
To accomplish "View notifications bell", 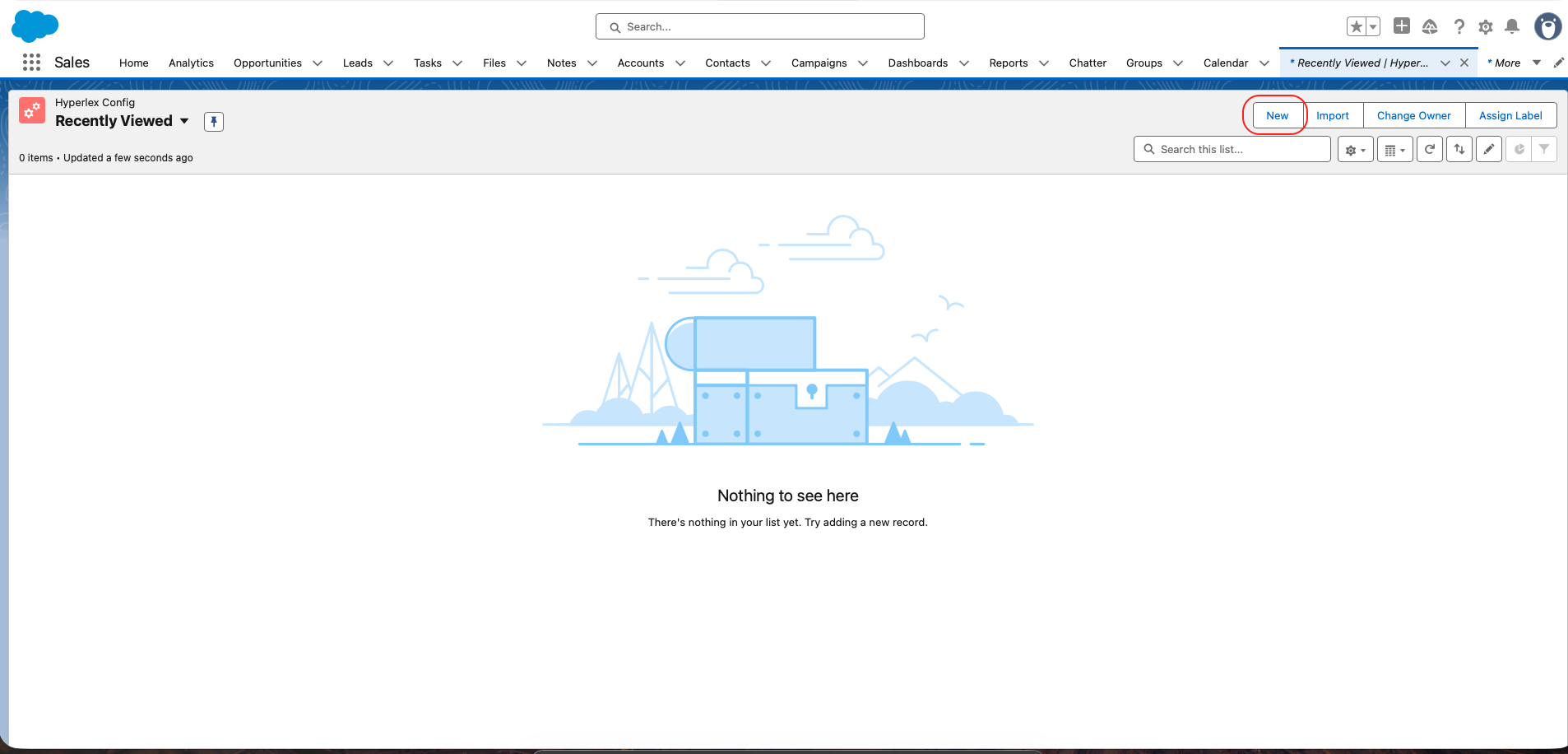I will tap(1512, 27).
